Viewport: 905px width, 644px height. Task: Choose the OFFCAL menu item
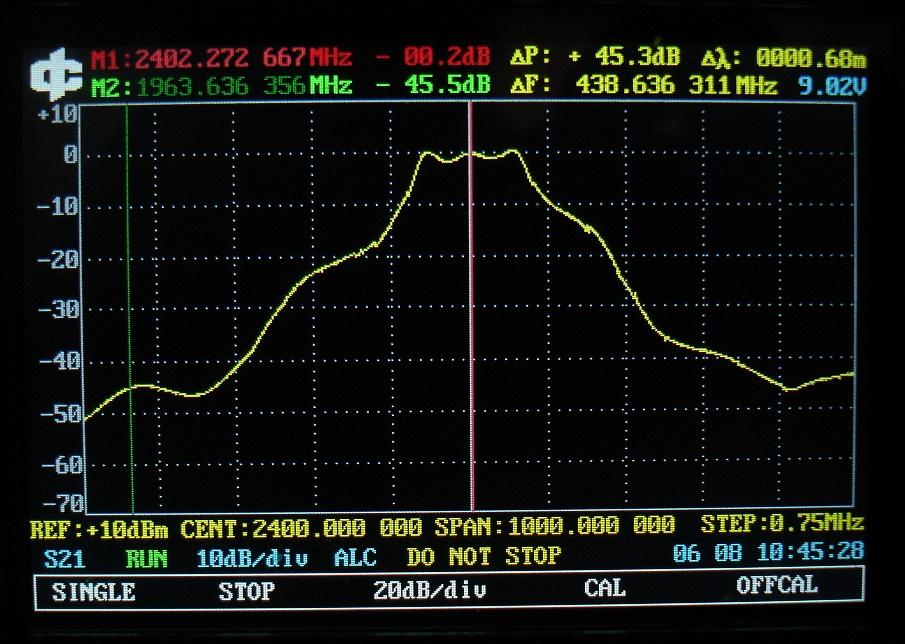[x=777, y=585]
